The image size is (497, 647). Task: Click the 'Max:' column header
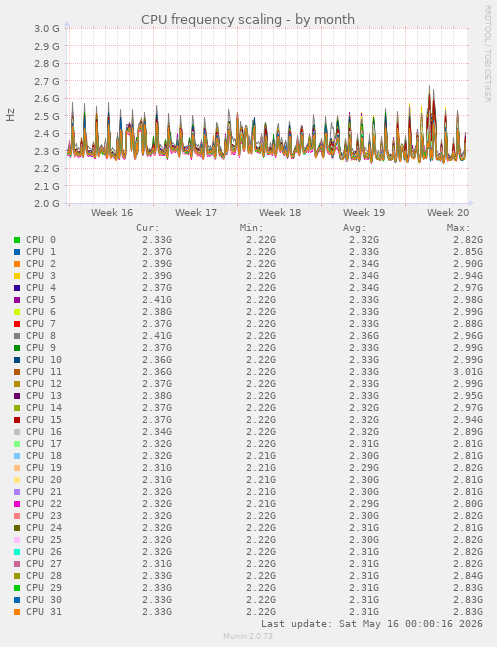click(458, 228)
